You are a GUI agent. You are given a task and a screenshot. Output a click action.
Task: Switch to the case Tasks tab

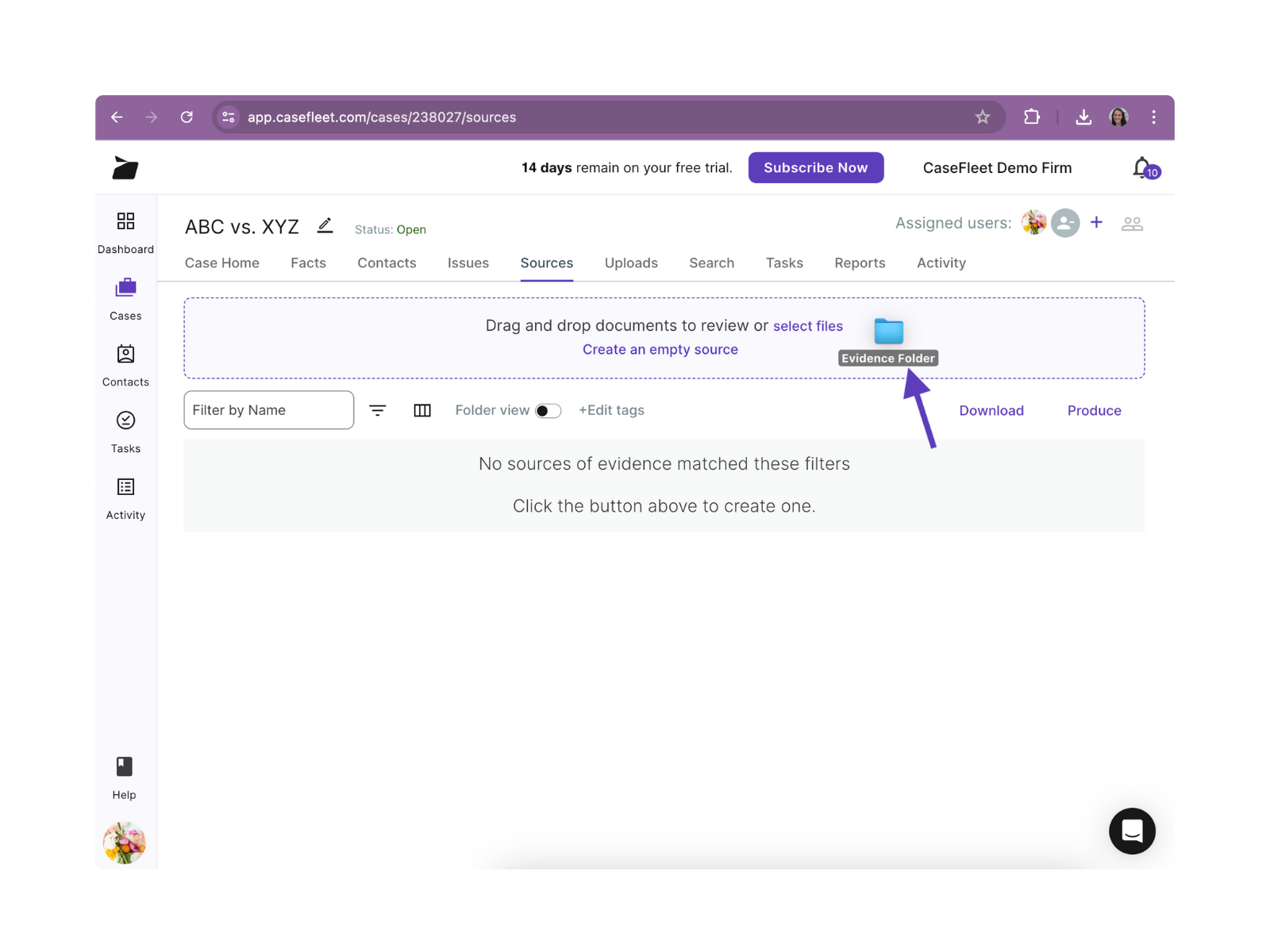click(784, 263)
